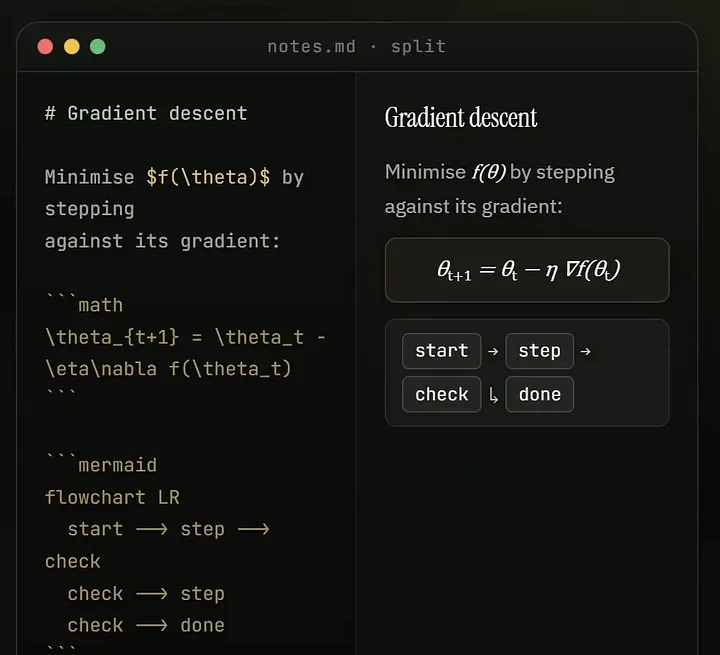Click the '# Gradient descent' source line
The width and height of the screenshot is (720, 655).
tap(146, 113)
